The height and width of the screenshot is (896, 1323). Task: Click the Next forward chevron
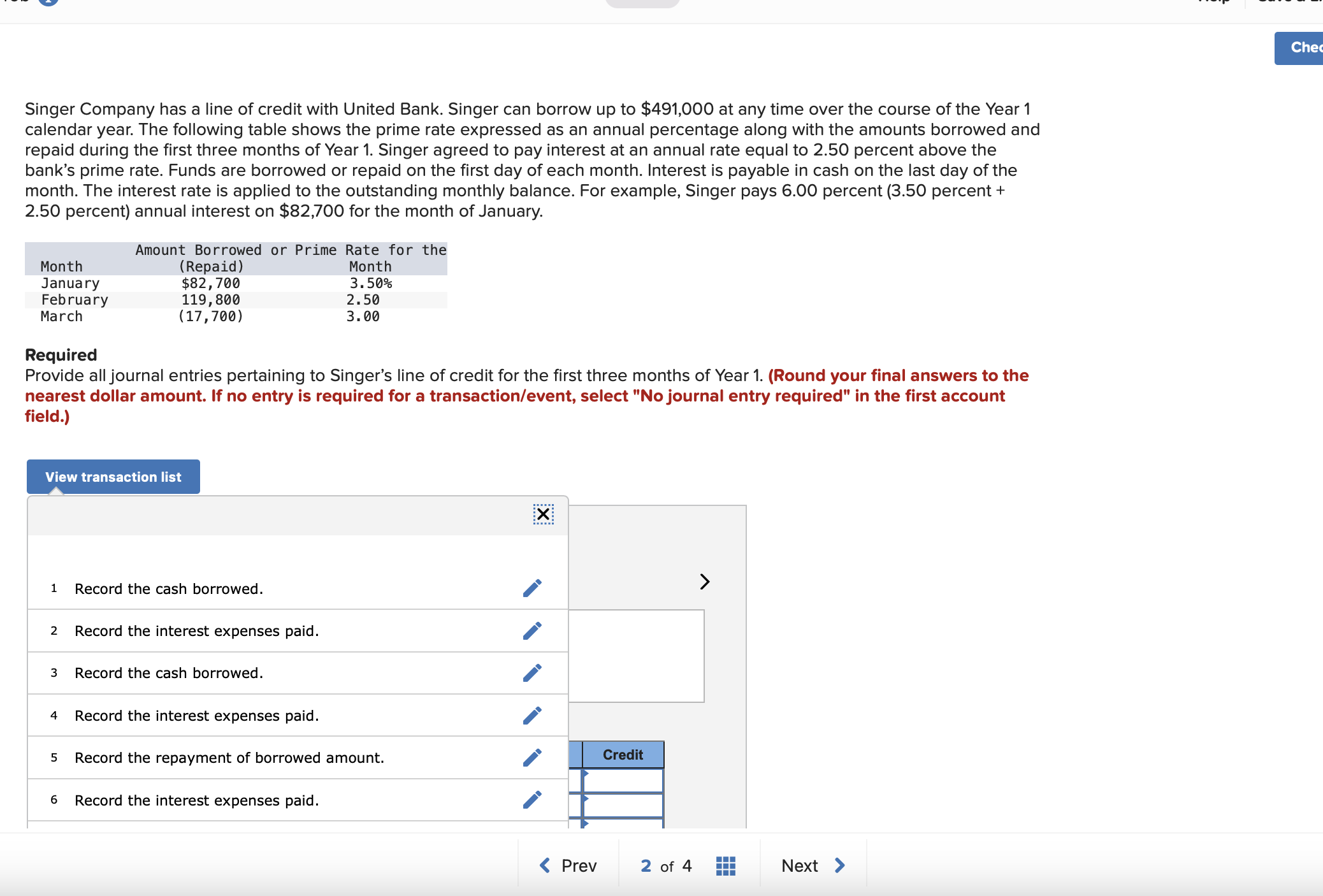pos(839,865)
